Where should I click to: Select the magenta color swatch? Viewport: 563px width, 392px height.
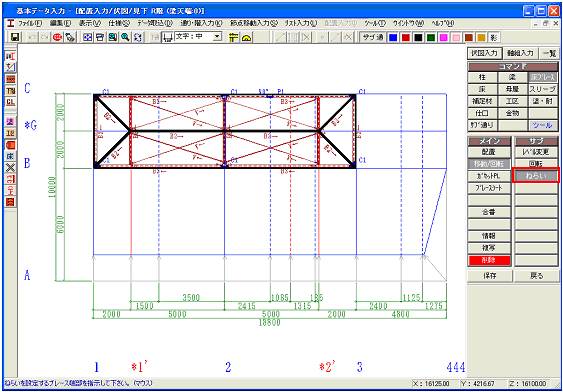444,37
